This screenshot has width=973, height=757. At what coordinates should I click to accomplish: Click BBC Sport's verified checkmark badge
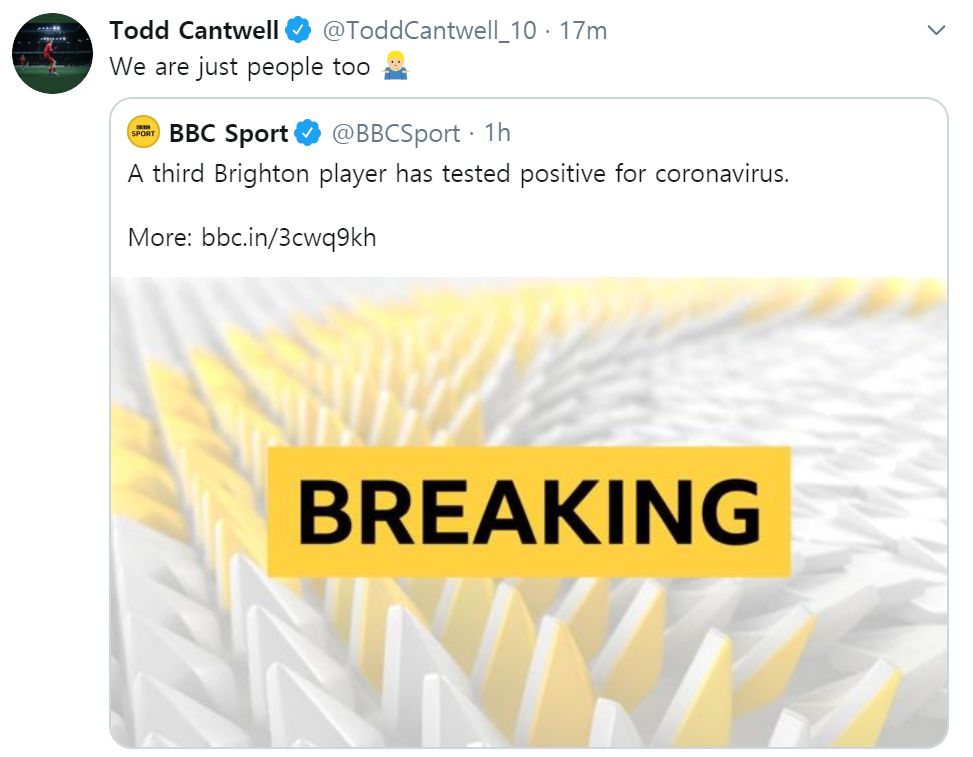(x=308, y=132)
